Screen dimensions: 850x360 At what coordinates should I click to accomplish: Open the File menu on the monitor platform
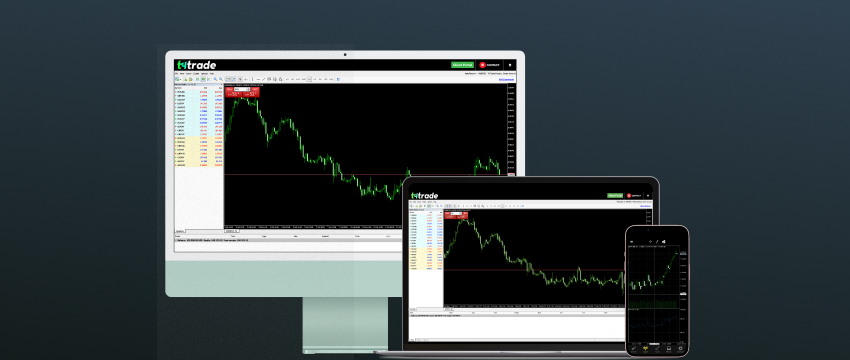point(177,74)
